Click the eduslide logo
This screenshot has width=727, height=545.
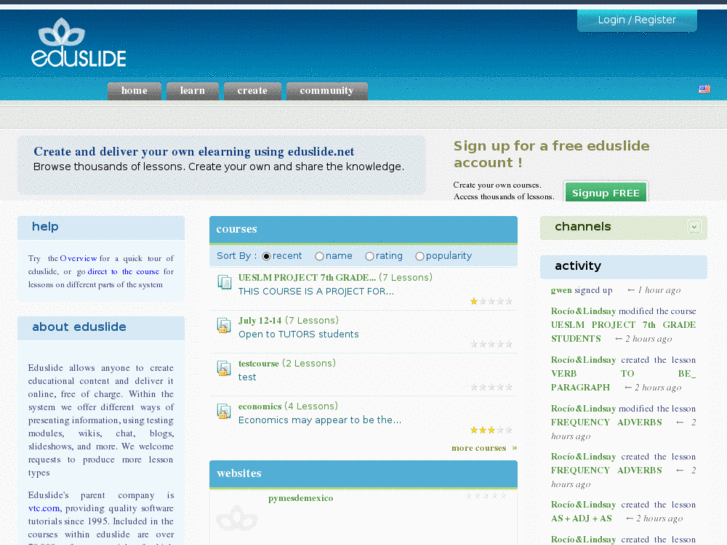[x=78, y=43]
